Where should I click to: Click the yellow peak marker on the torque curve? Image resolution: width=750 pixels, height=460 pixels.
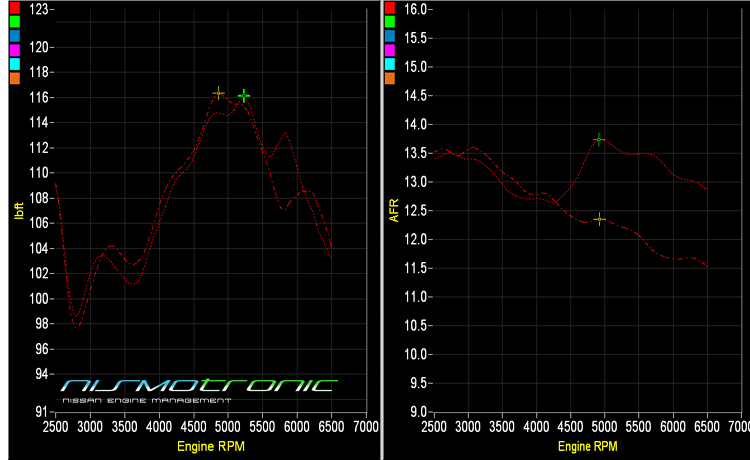[x=219, y=93]
